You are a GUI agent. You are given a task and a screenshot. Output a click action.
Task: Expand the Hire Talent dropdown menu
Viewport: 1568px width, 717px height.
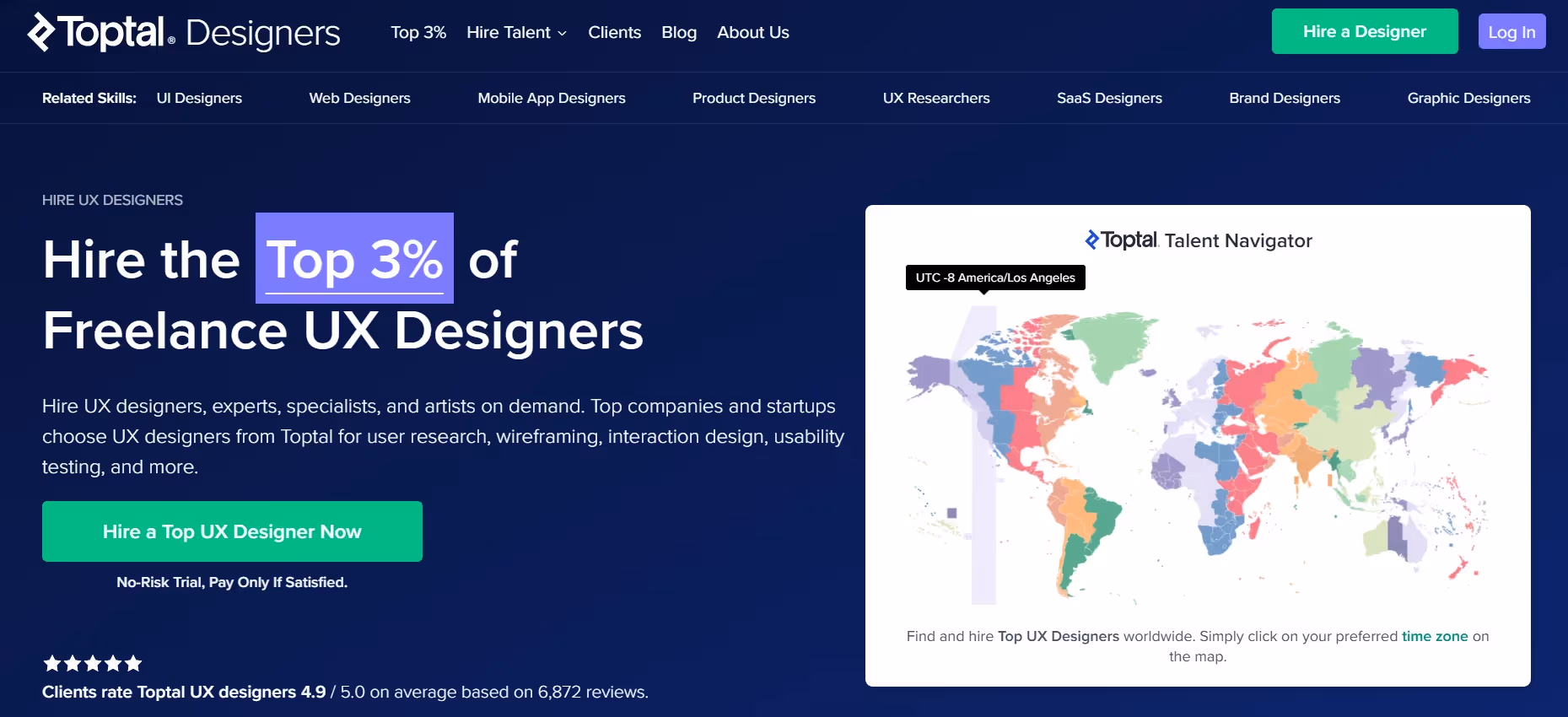click(516, 32)
